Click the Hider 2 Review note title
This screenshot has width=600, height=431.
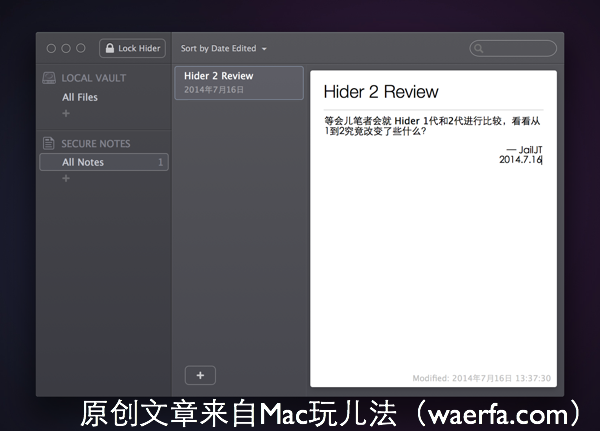click(x=381, y=92)
